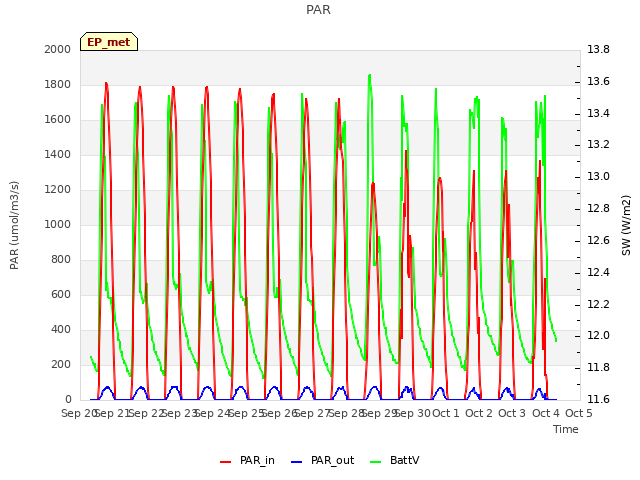The width and height of the screenshot is (640, 480).
Task: Click the 600 left axis tick
Action: [61, 294]
